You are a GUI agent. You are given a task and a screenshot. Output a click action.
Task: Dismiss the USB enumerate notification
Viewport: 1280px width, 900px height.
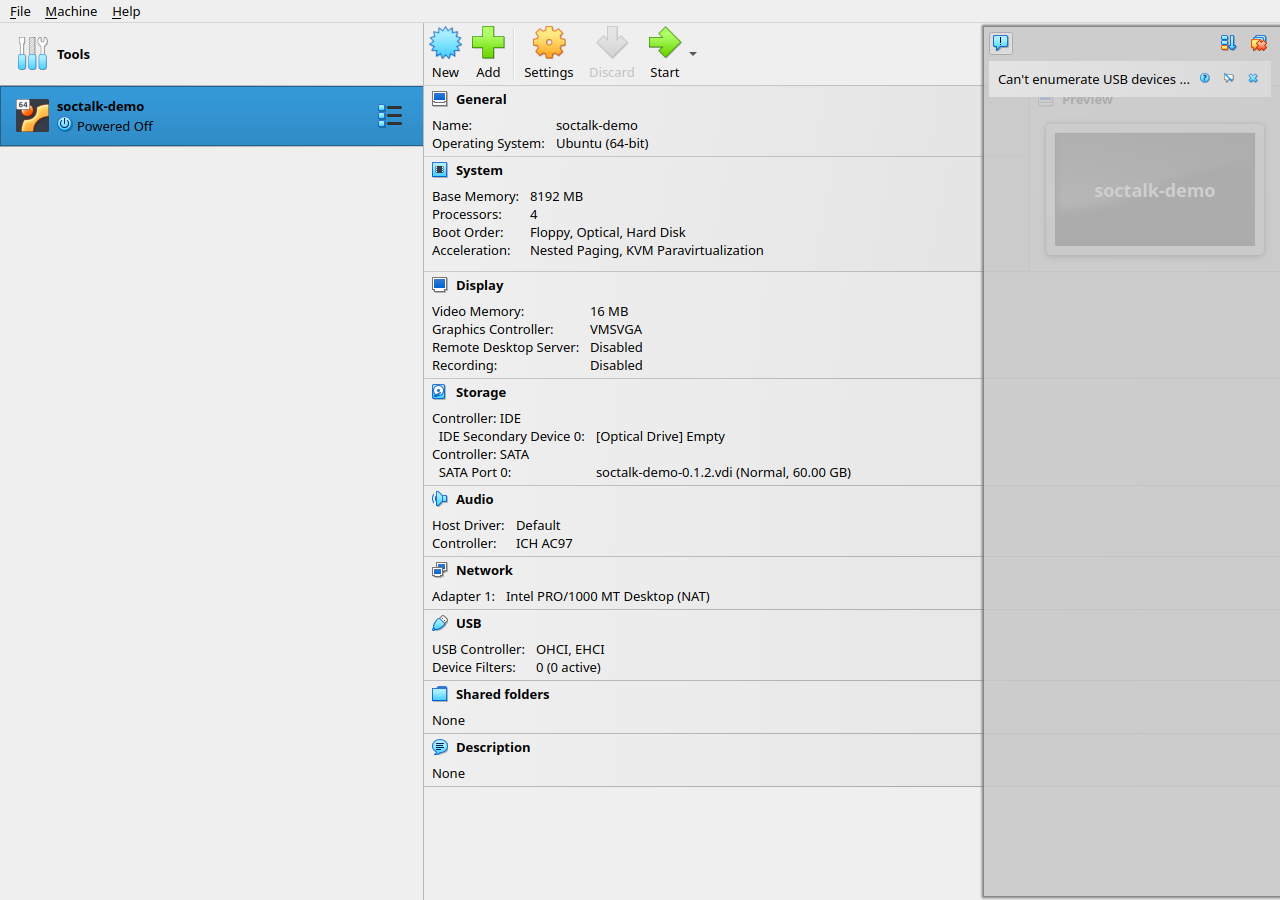[1253, 78]
